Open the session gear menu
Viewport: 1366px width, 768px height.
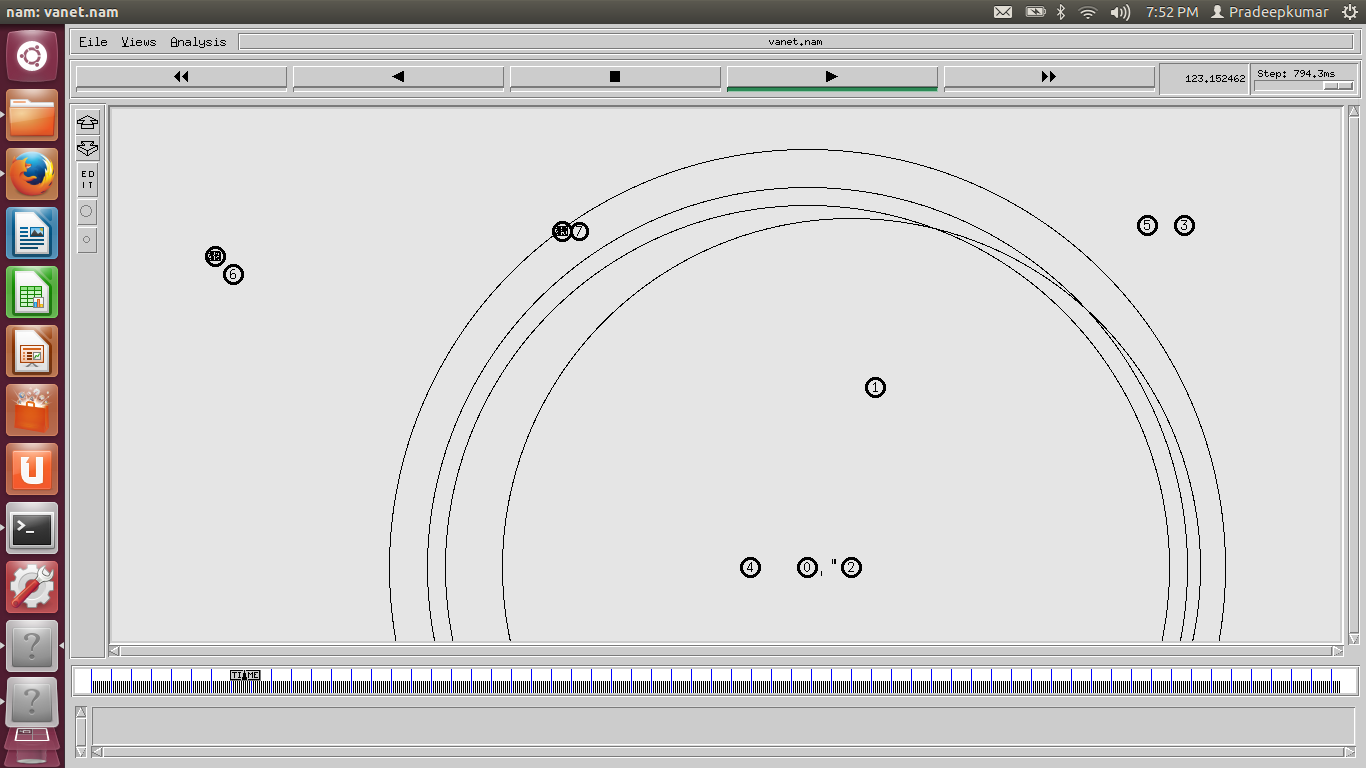click(x=1349, y=12)
